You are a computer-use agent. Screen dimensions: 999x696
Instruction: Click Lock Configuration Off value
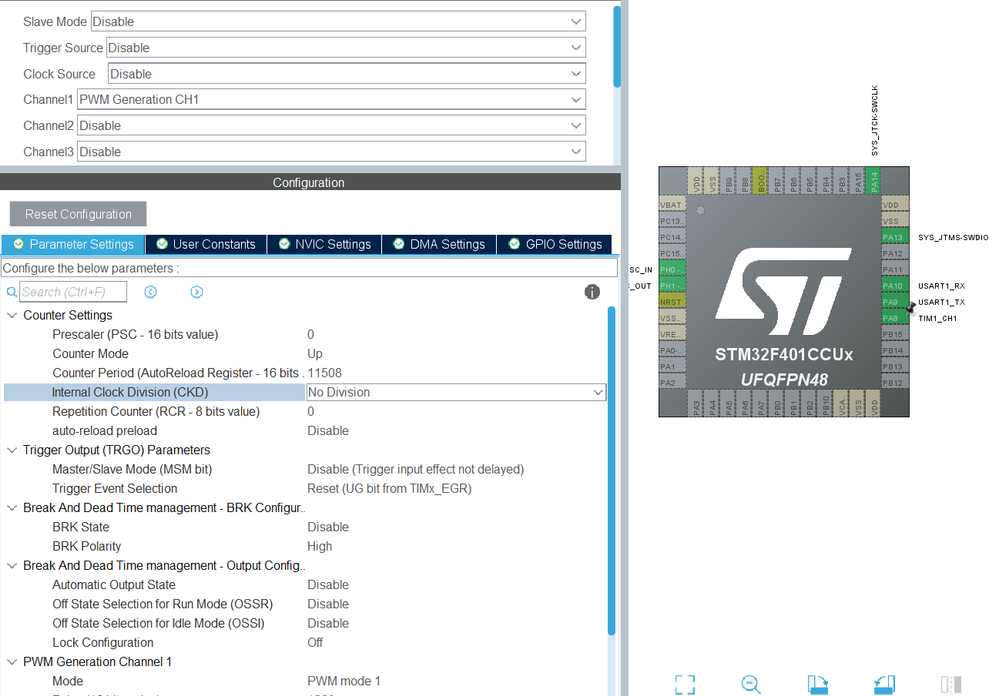(x=315, y=642)
